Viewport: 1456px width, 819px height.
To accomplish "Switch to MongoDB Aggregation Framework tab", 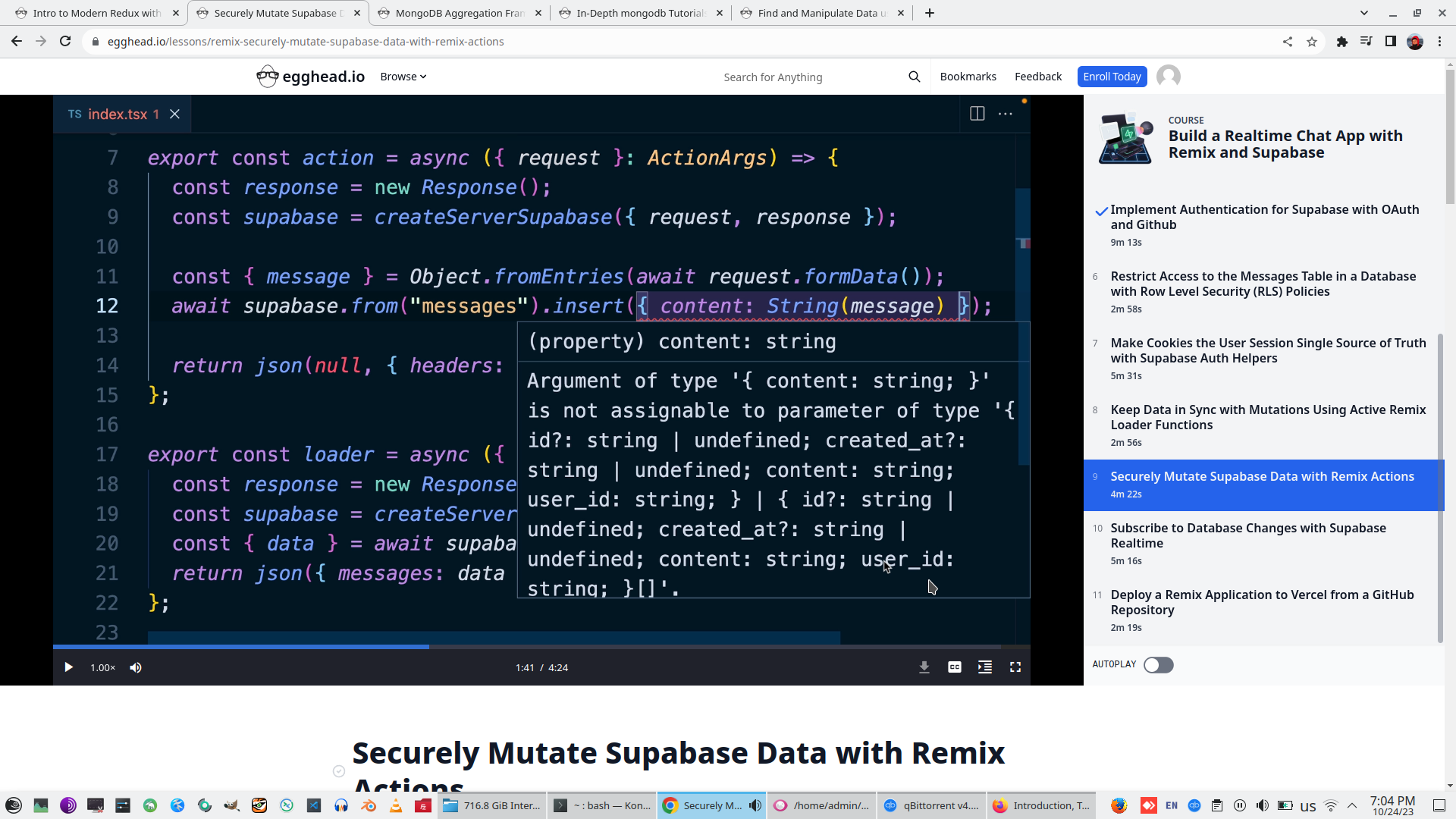I will [459, 13].
